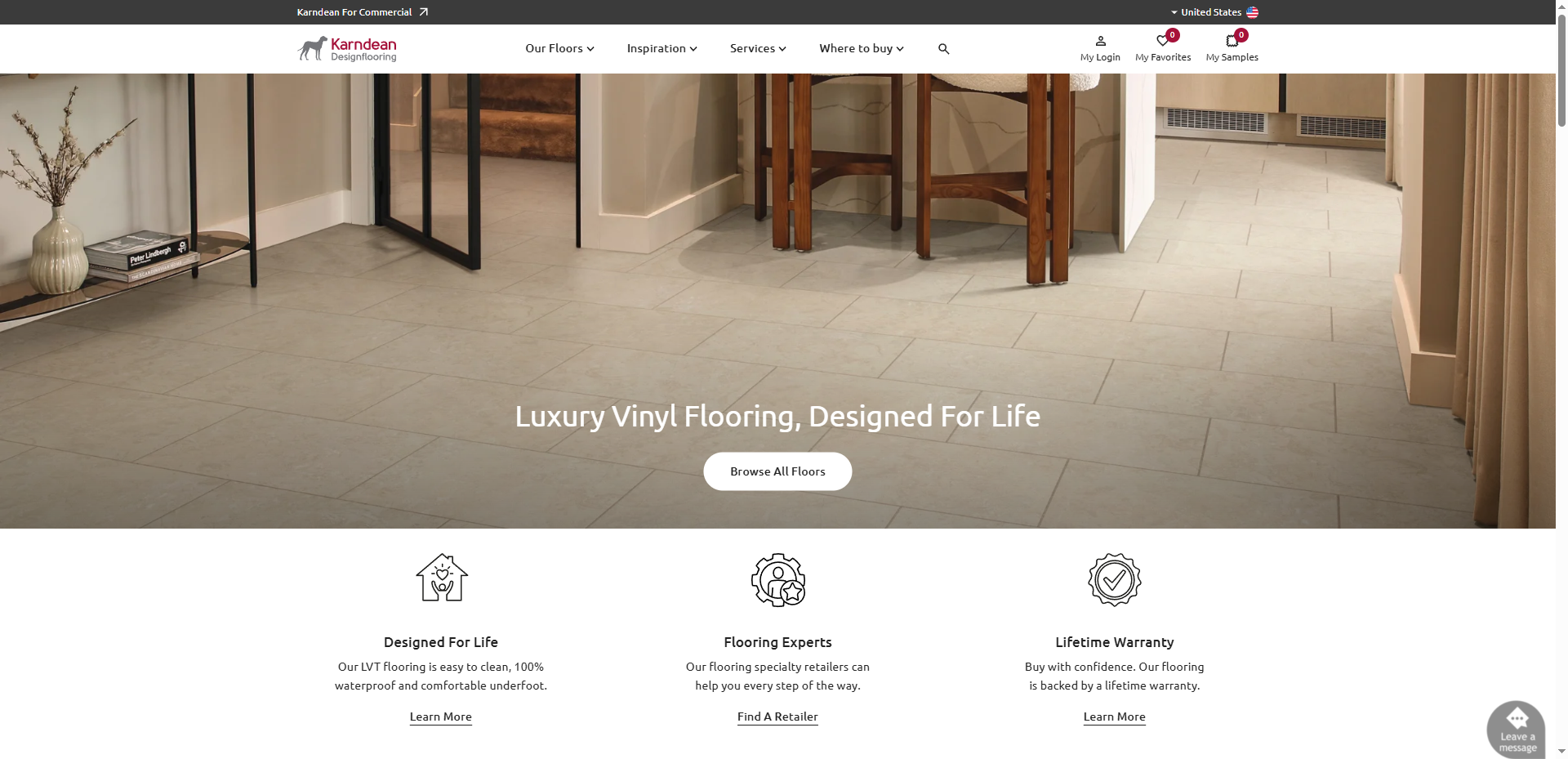Click the page vertical scrollbar

1561,379
